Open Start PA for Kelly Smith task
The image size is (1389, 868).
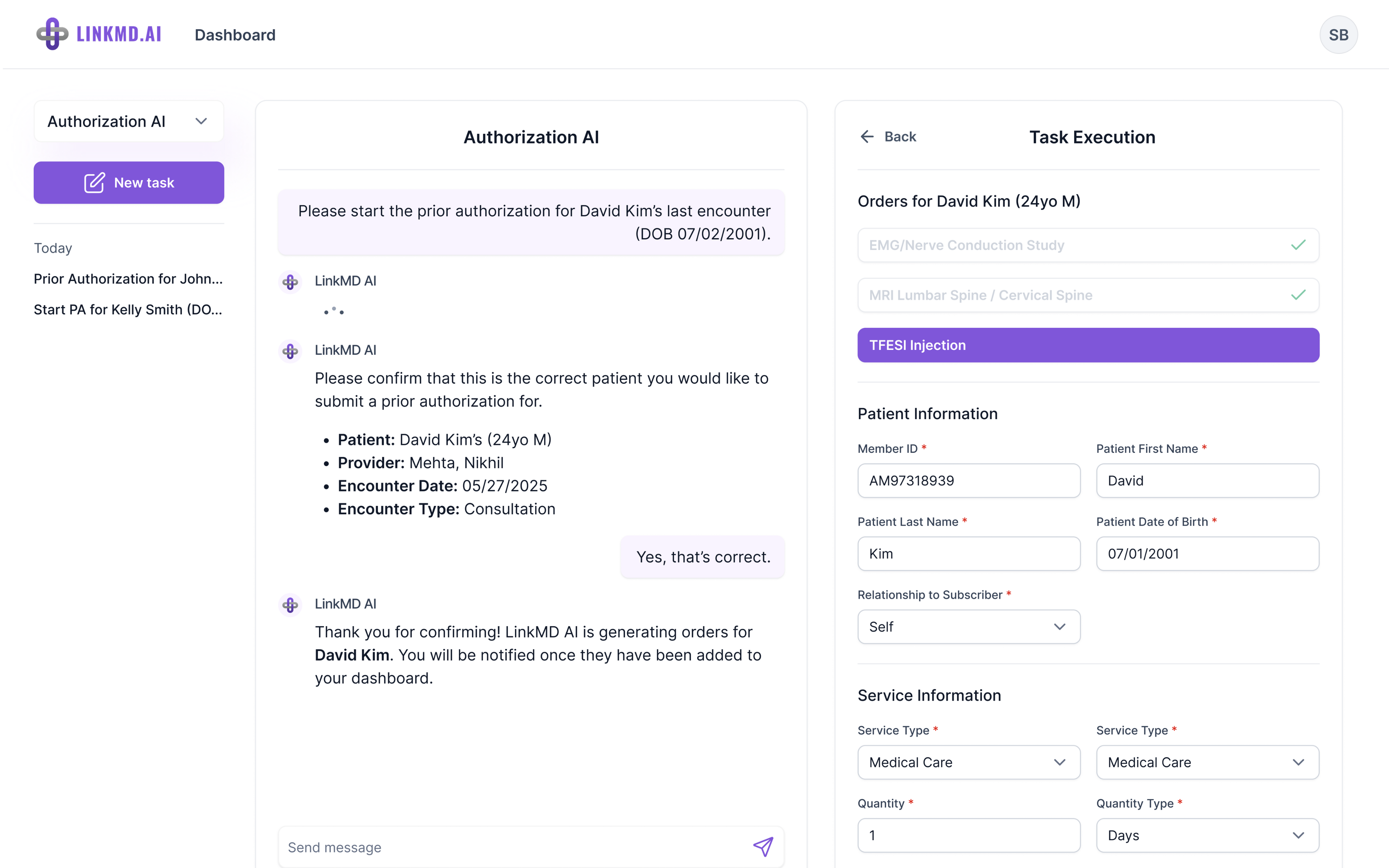[x=128, y=310]
